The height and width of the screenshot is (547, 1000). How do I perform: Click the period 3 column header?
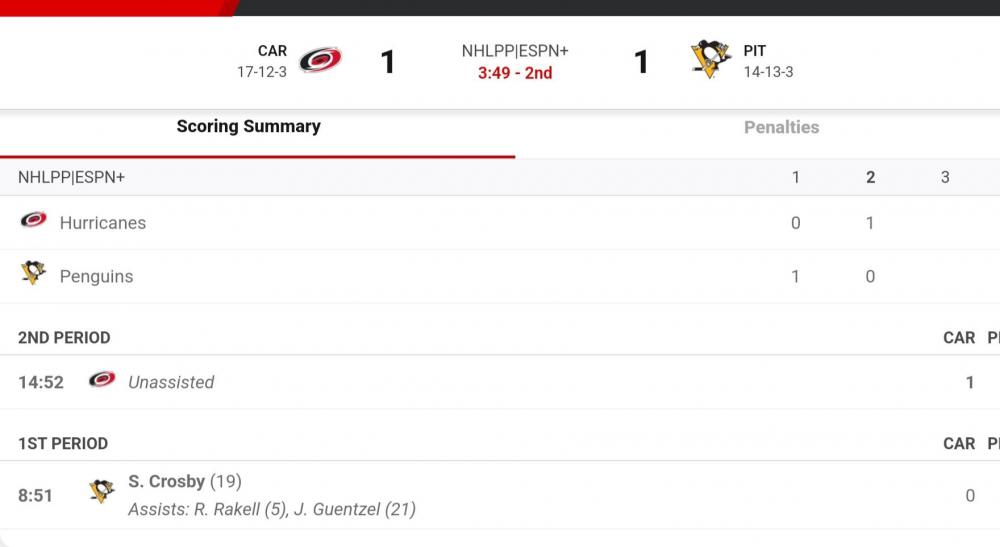(x=945, y=177)
